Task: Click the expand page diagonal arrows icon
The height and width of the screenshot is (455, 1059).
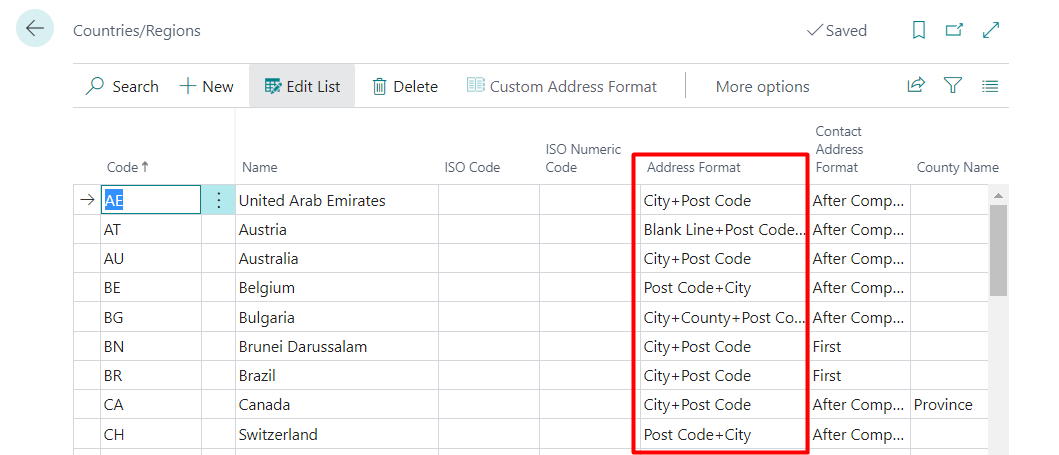Action: [x=991, y=31]
